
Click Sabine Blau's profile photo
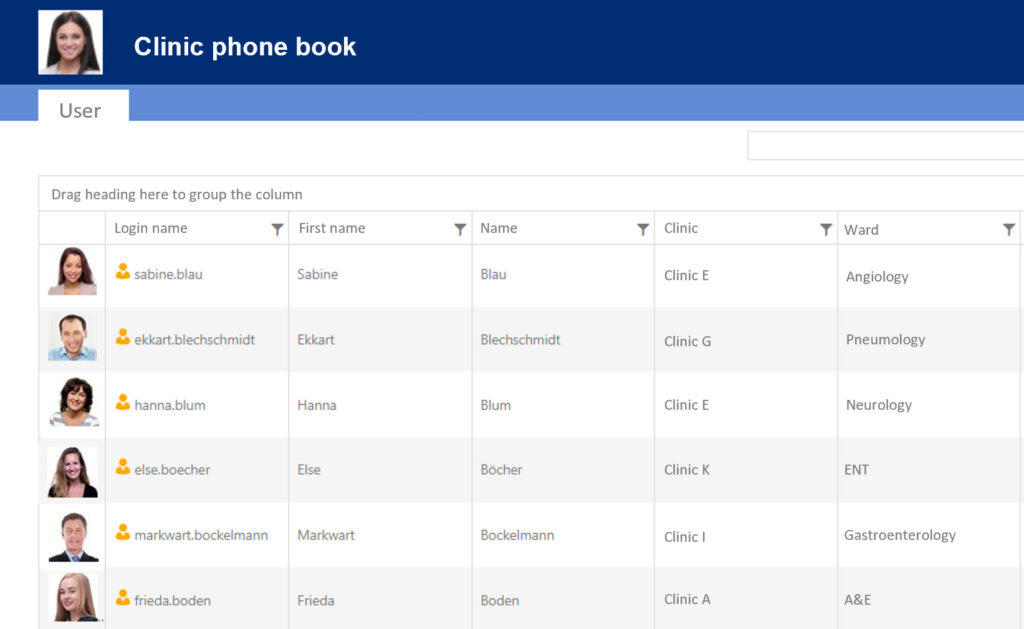pos(71,274)
